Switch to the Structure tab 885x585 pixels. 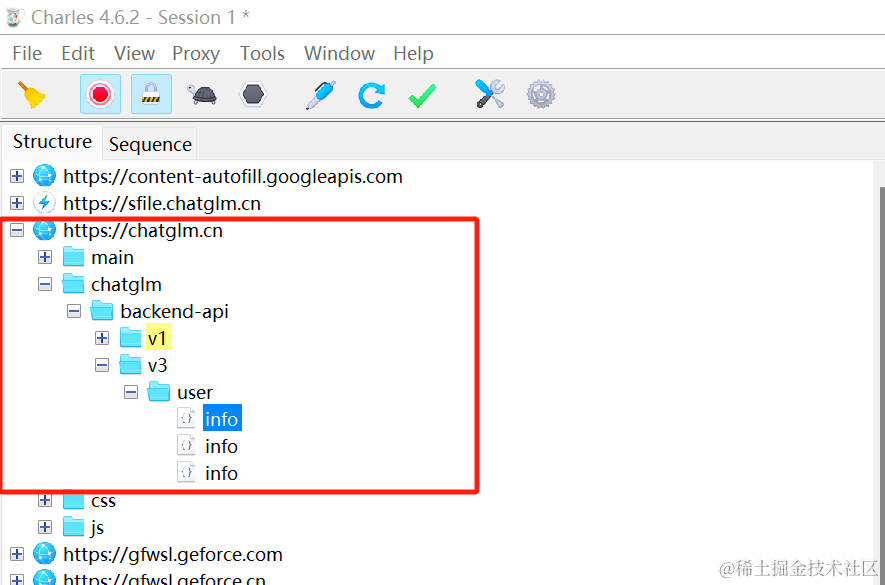click(52, 142)
